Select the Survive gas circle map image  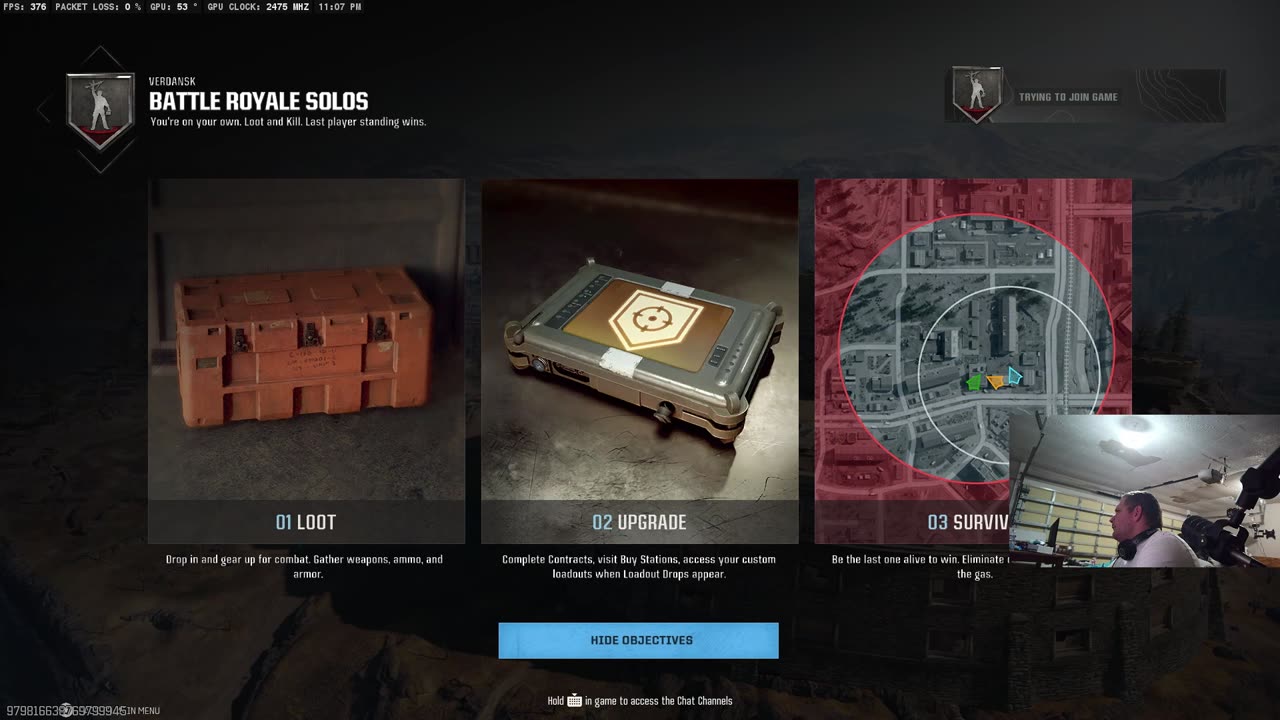click(x=973, y=340)
